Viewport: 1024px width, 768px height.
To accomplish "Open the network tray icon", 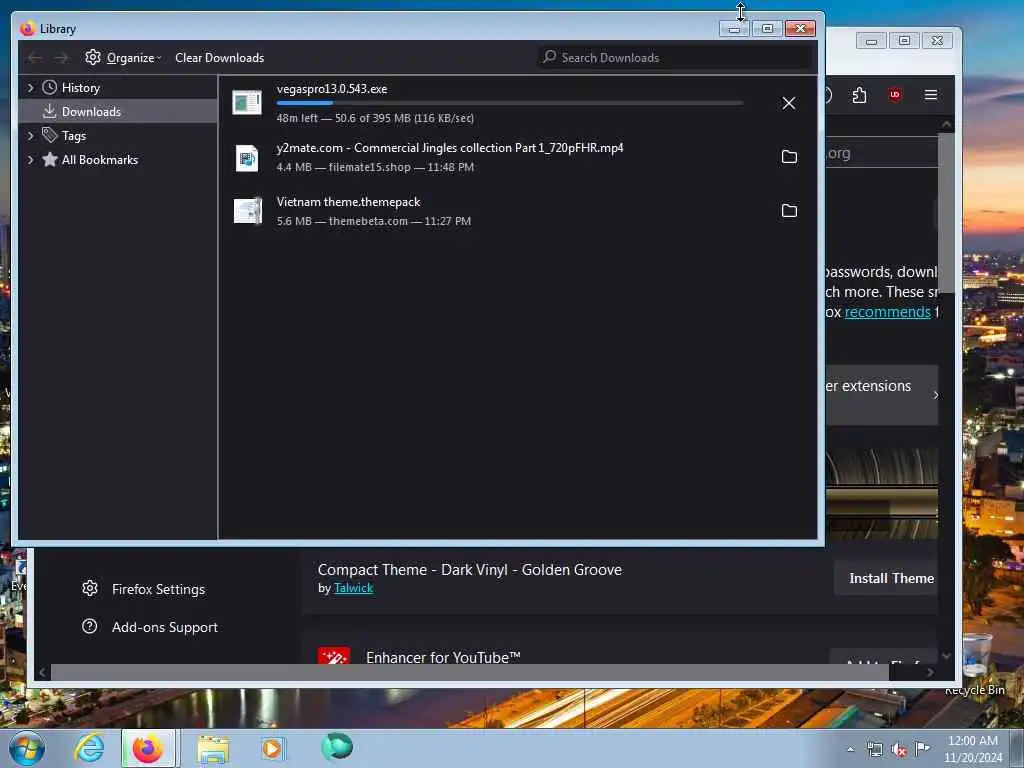I will [x=874, y=750].
